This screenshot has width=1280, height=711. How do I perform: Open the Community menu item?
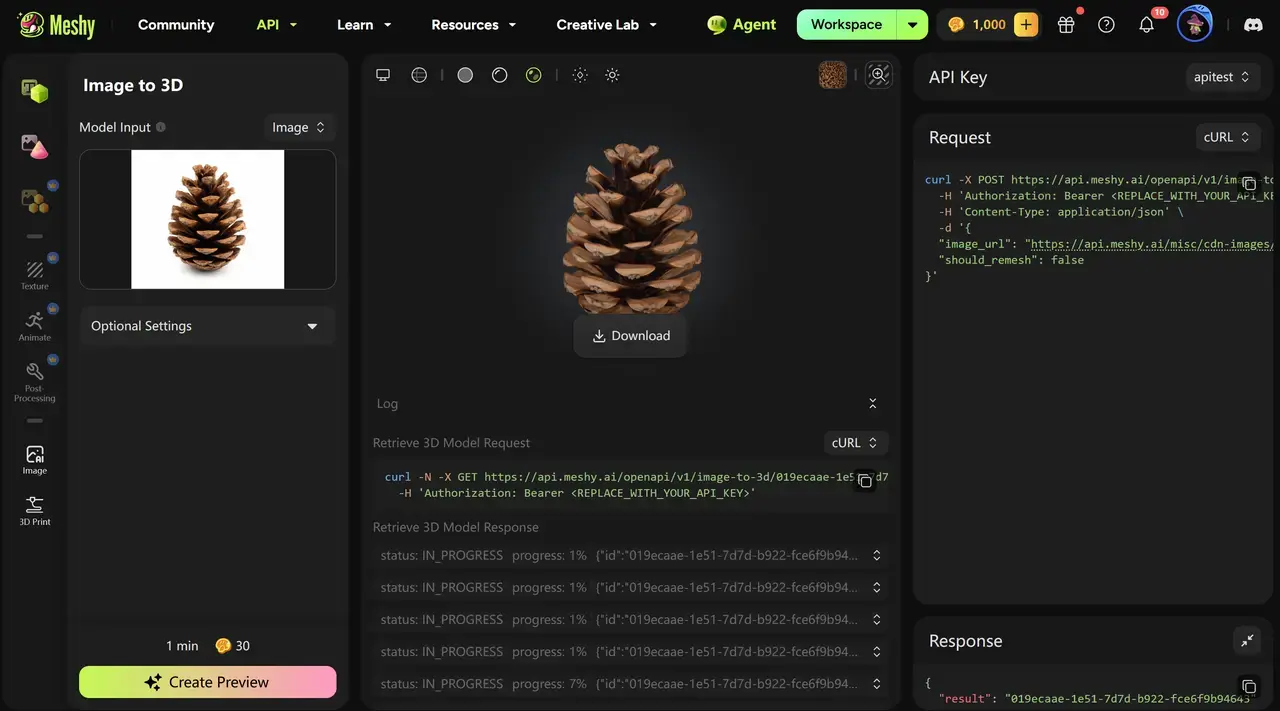tap(176, 25)
